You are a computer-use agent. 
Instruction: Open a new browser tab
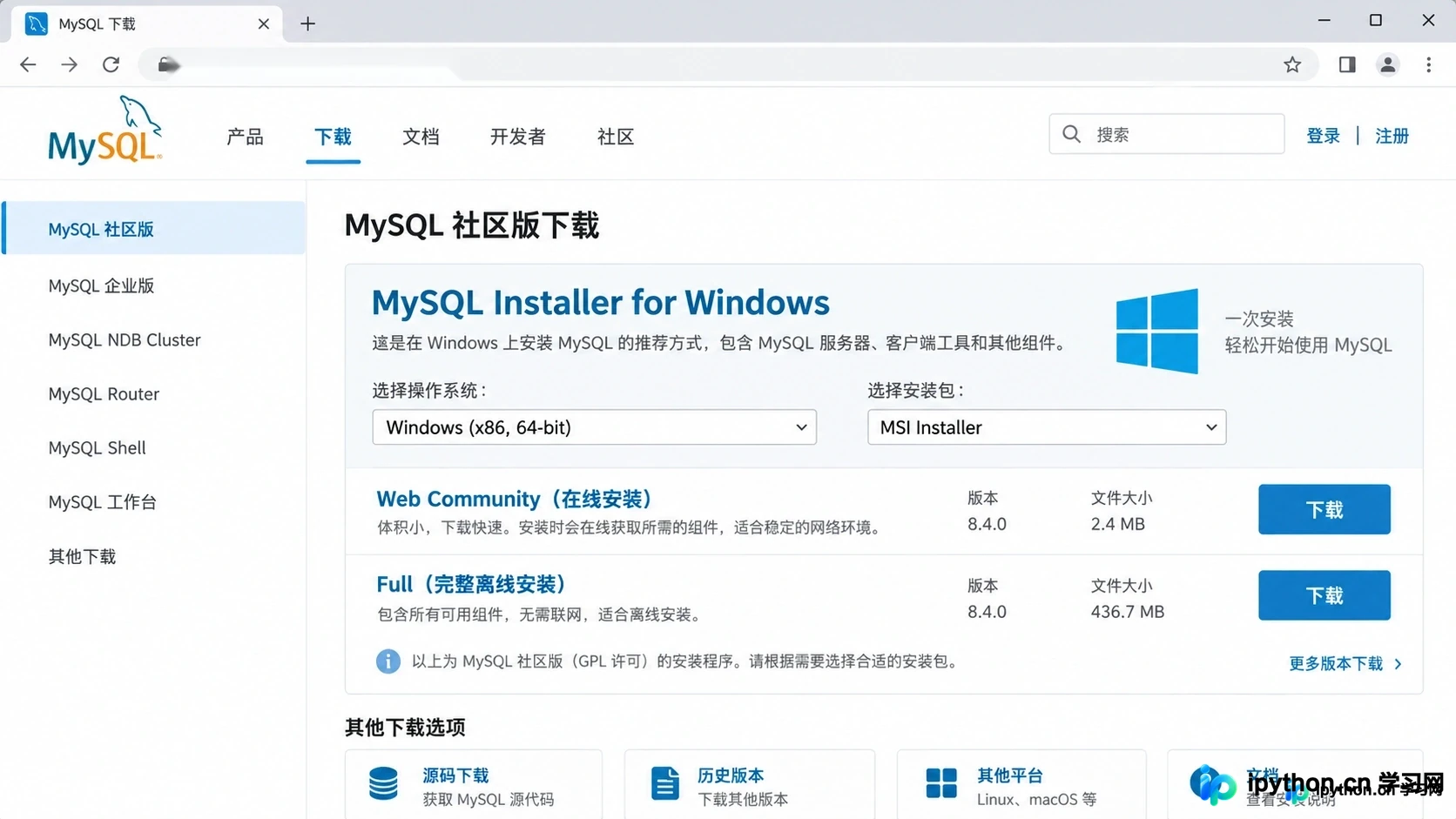pos(307,23)
